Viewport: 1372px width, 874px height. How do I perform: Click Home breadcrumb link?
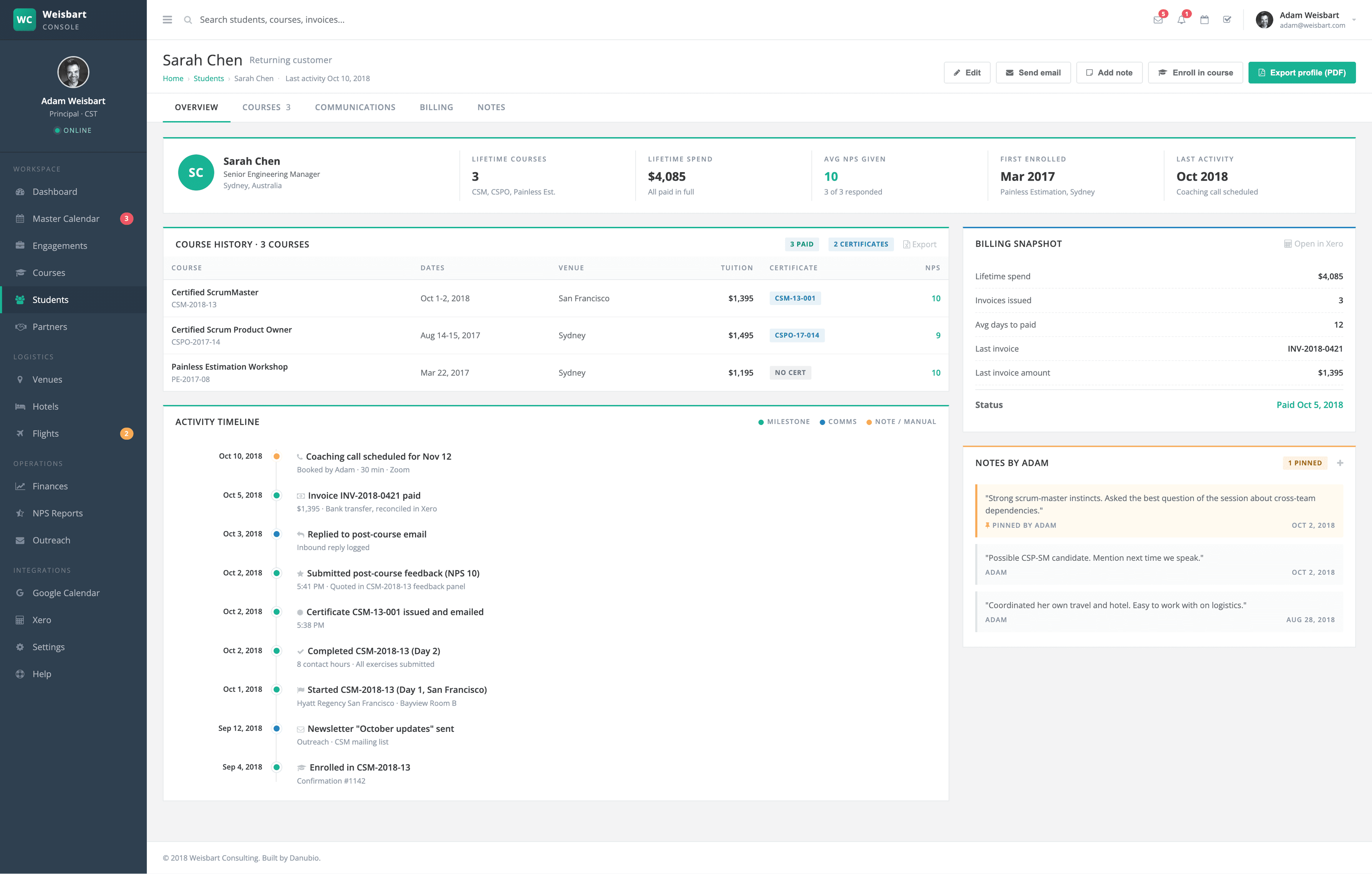pyautogui.click(x=173, y=79)
